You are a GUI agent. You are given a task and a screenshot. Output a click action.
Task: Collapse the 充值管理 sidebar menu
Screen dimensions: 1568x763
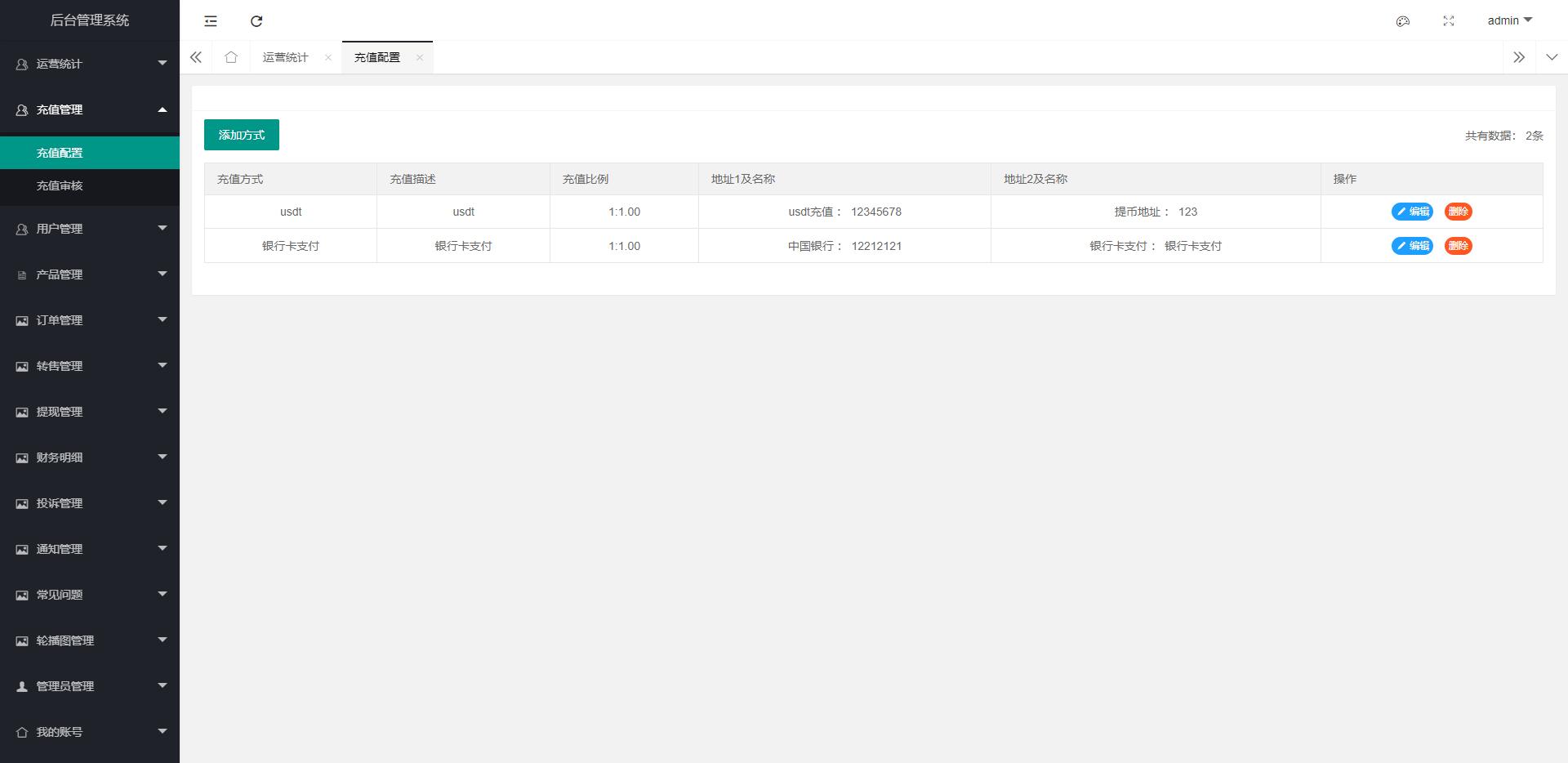coord(90,109)
